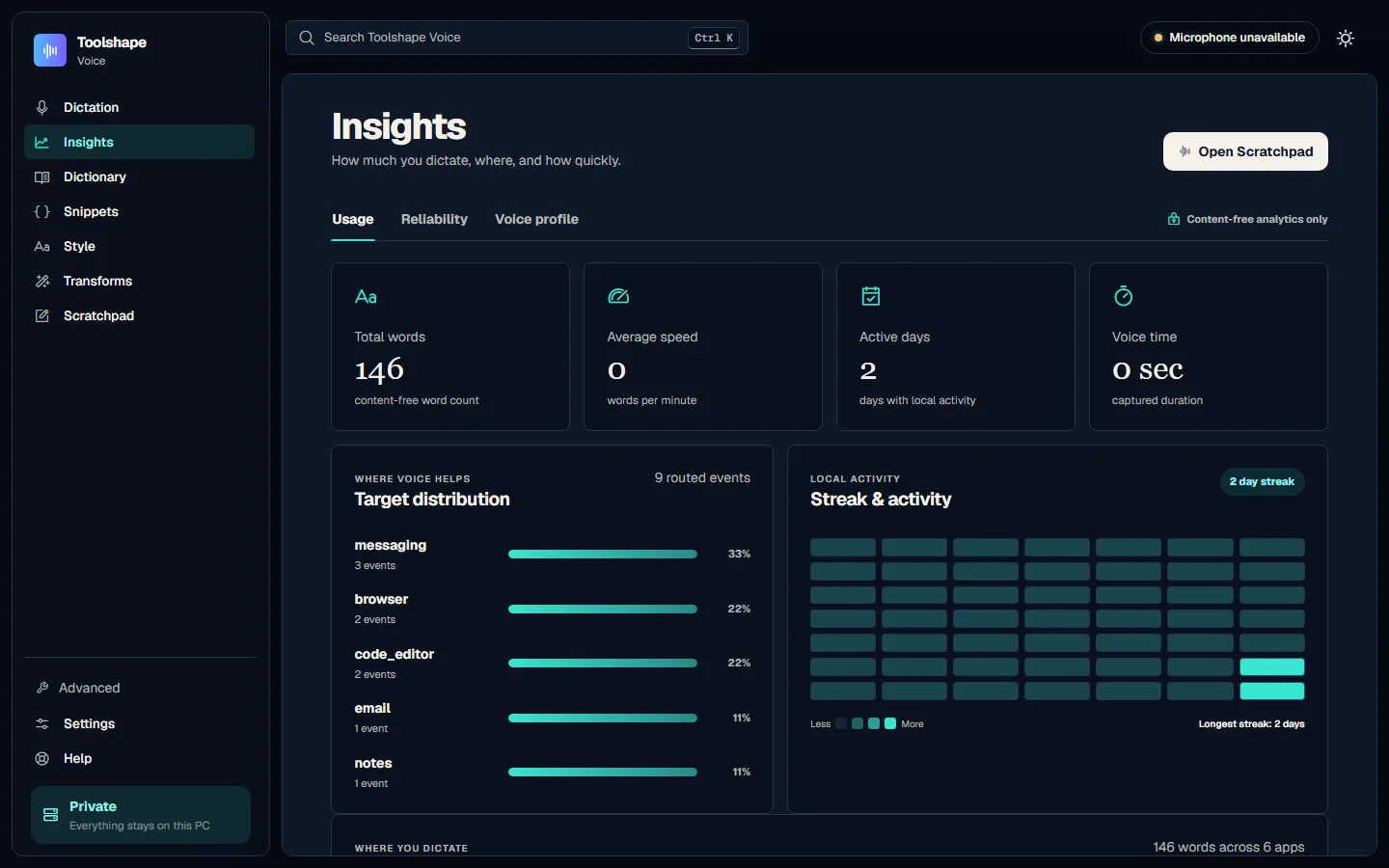
Task: Open Help in the sidebar
Action: click(139, 758)
